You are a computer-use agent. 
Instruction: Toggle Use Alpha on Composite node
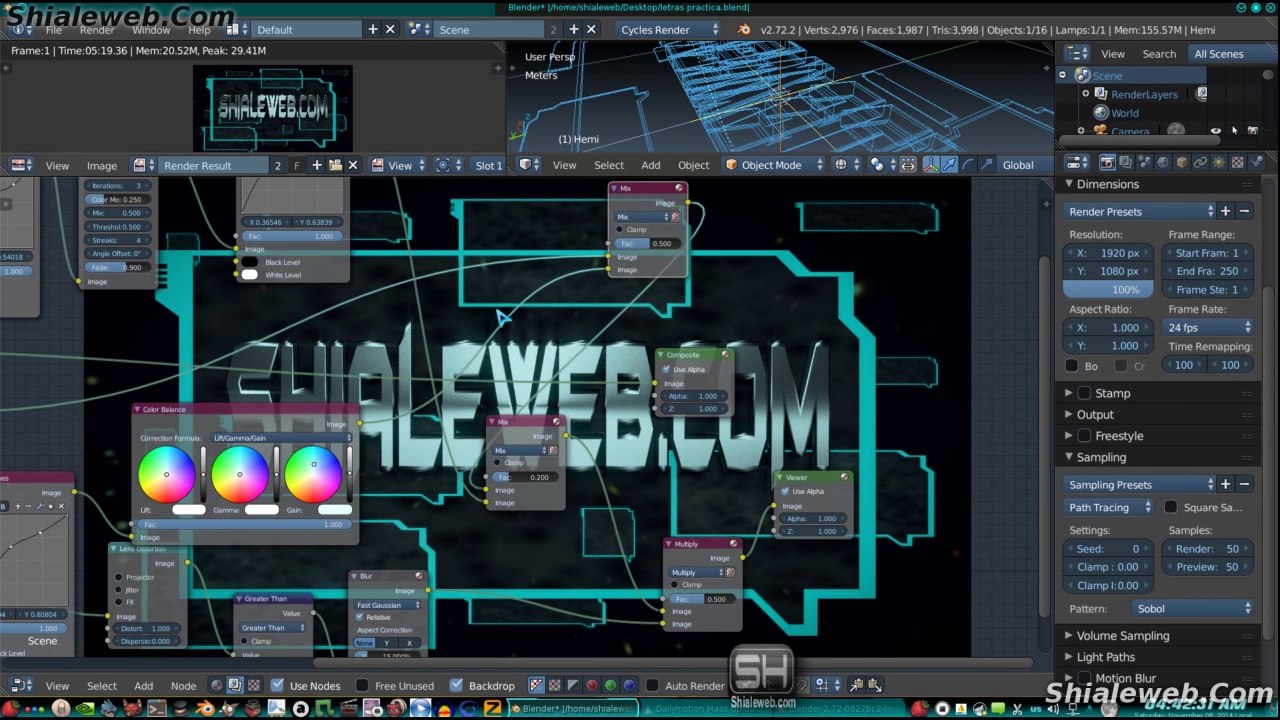tap(667, 369)
